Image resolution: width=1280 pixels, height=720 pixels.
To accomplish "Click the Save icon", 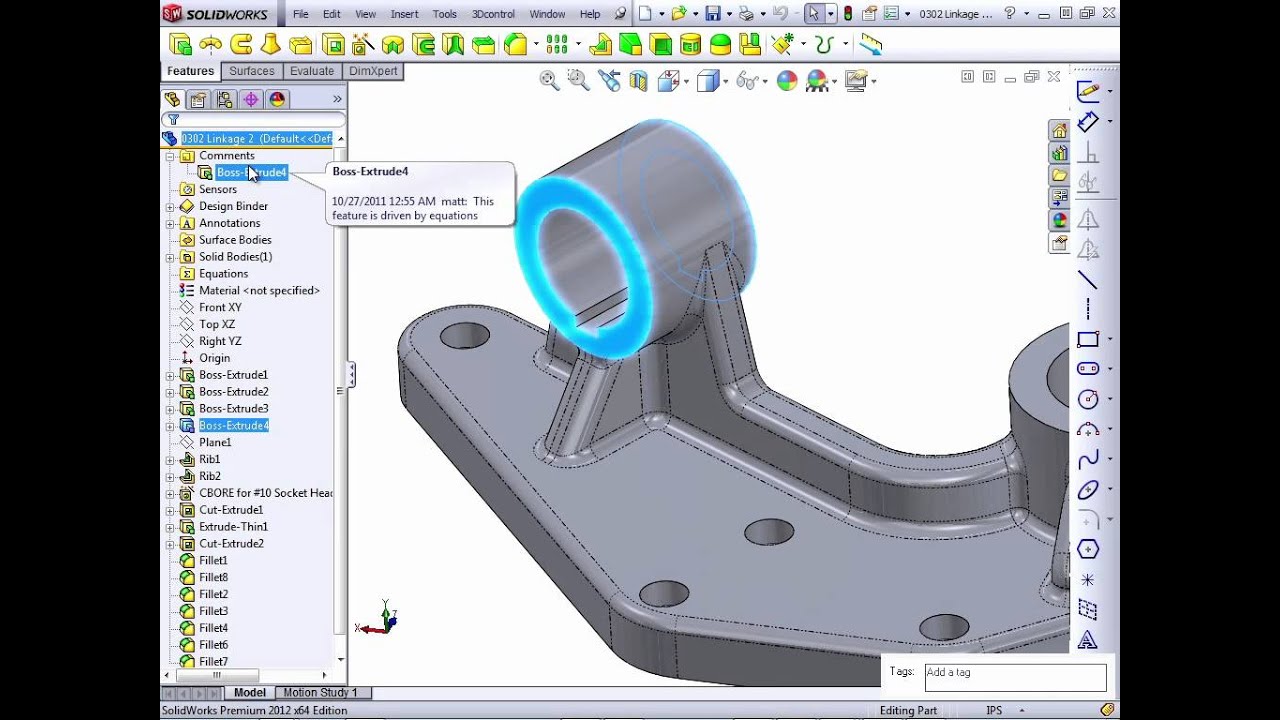I will (713, 13).
